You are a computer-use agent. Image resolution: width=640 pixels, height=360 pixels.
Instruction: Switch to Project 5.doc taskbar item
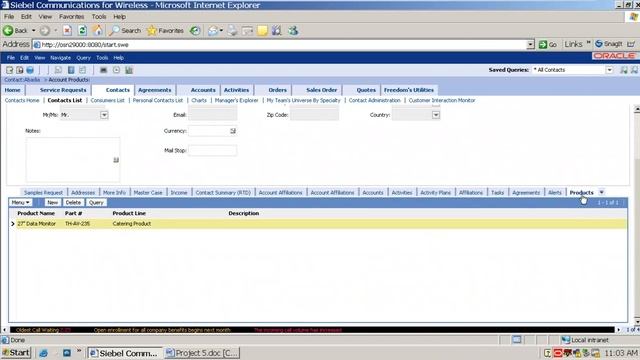point(202,353)
